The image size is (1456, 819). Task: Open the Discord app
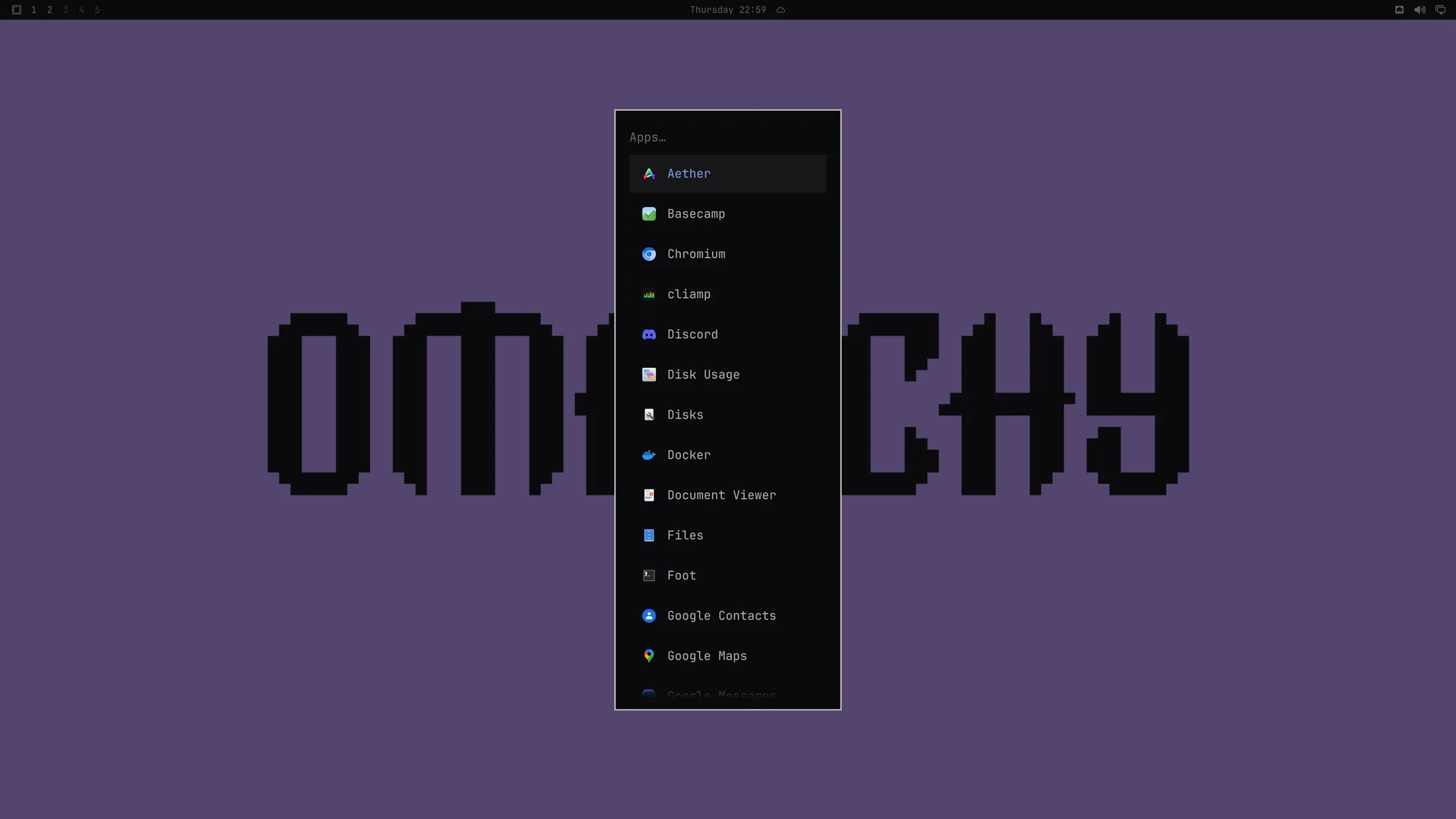pyautogui.click(x=727, y=334)
